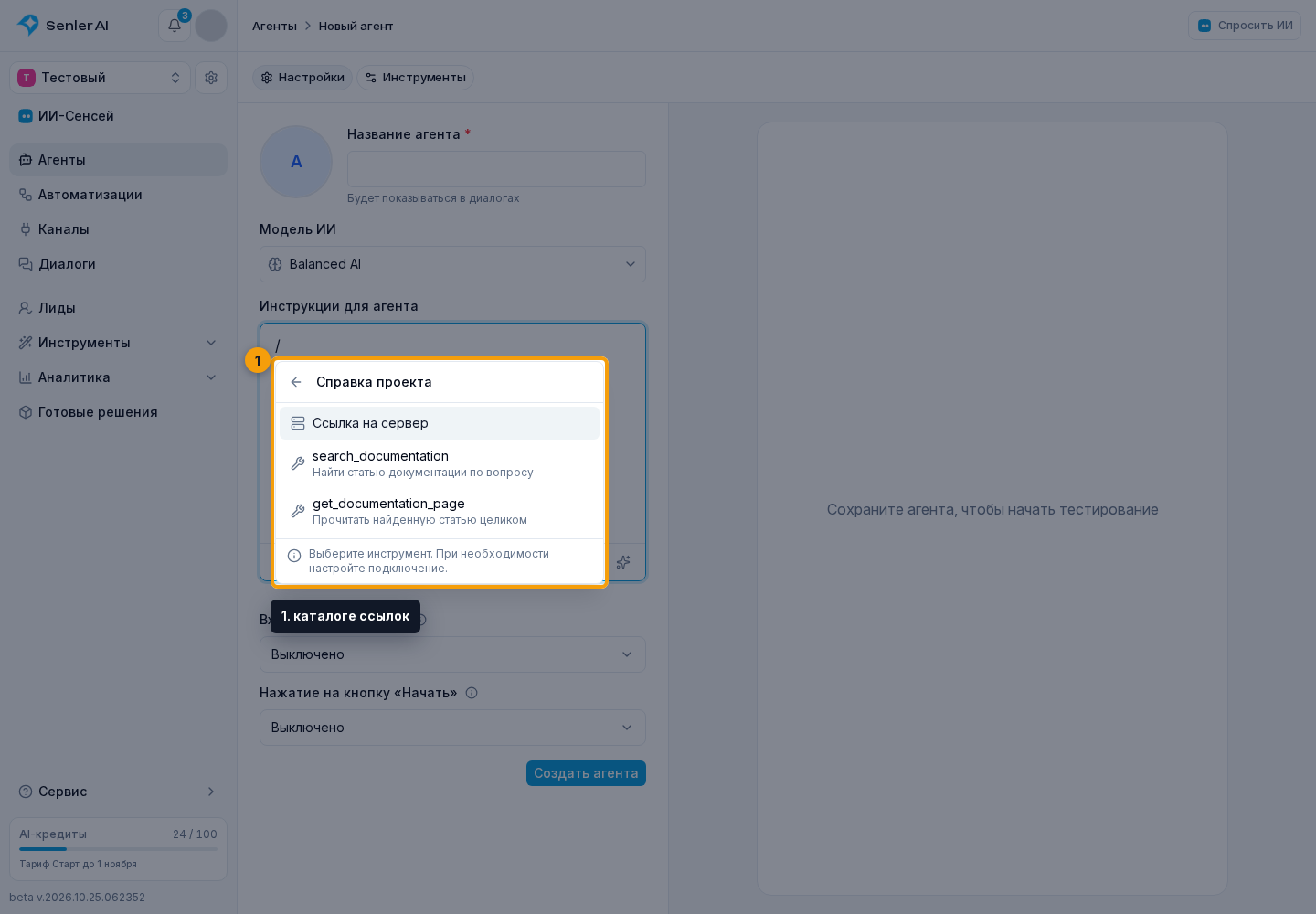The image size is (1316, 914).
Task: Go back with the arrow in Справка проекта
Action: click(x=296, y=382)
